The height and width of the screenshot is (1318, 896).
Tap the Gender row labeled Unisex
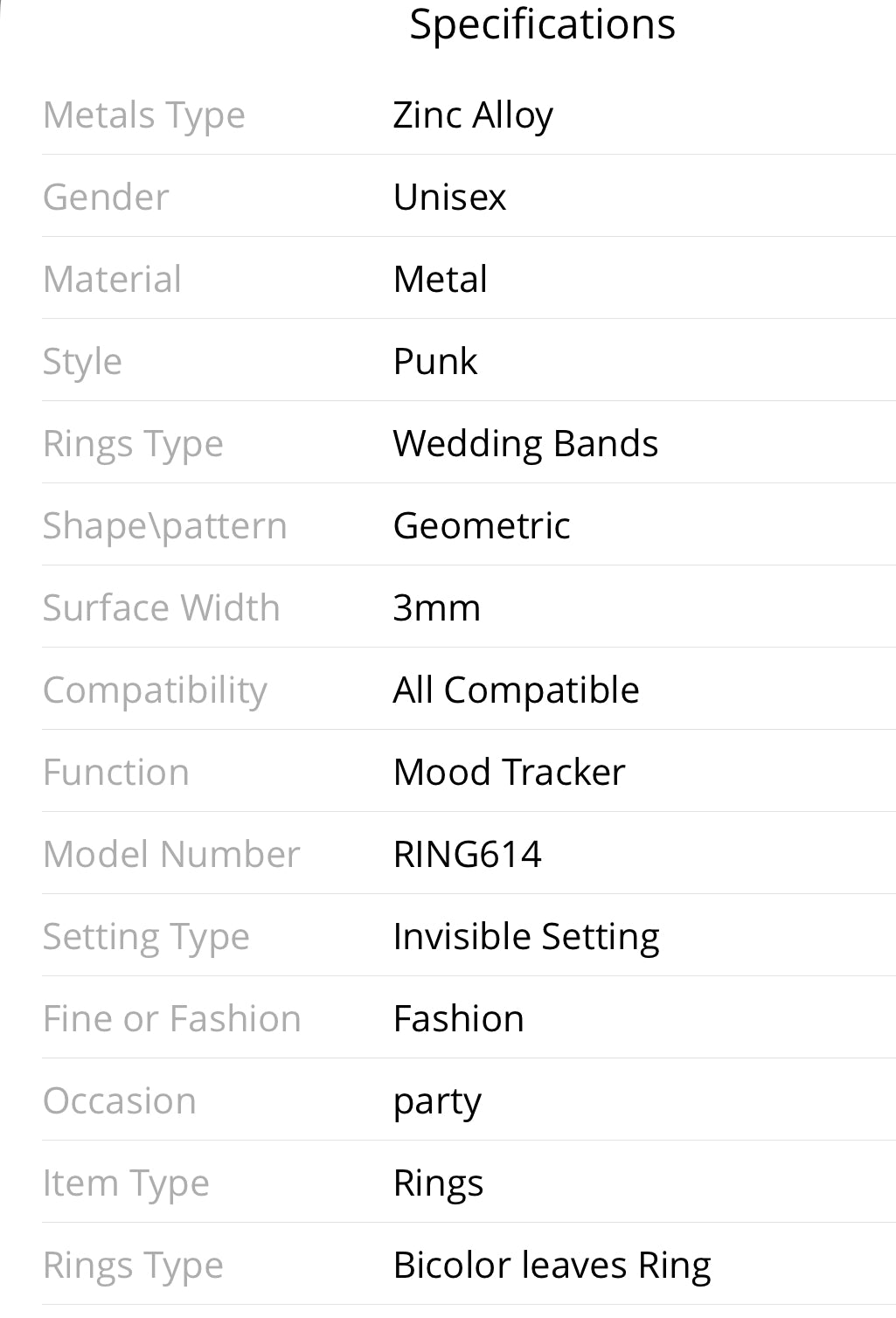point(469,197)
